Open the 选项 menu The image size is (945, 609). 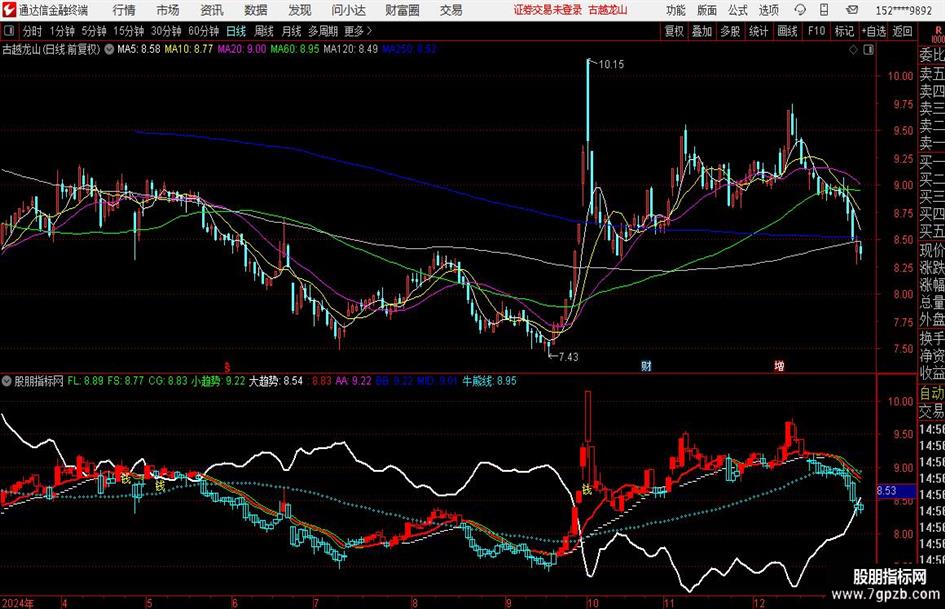tap(769, 10)
